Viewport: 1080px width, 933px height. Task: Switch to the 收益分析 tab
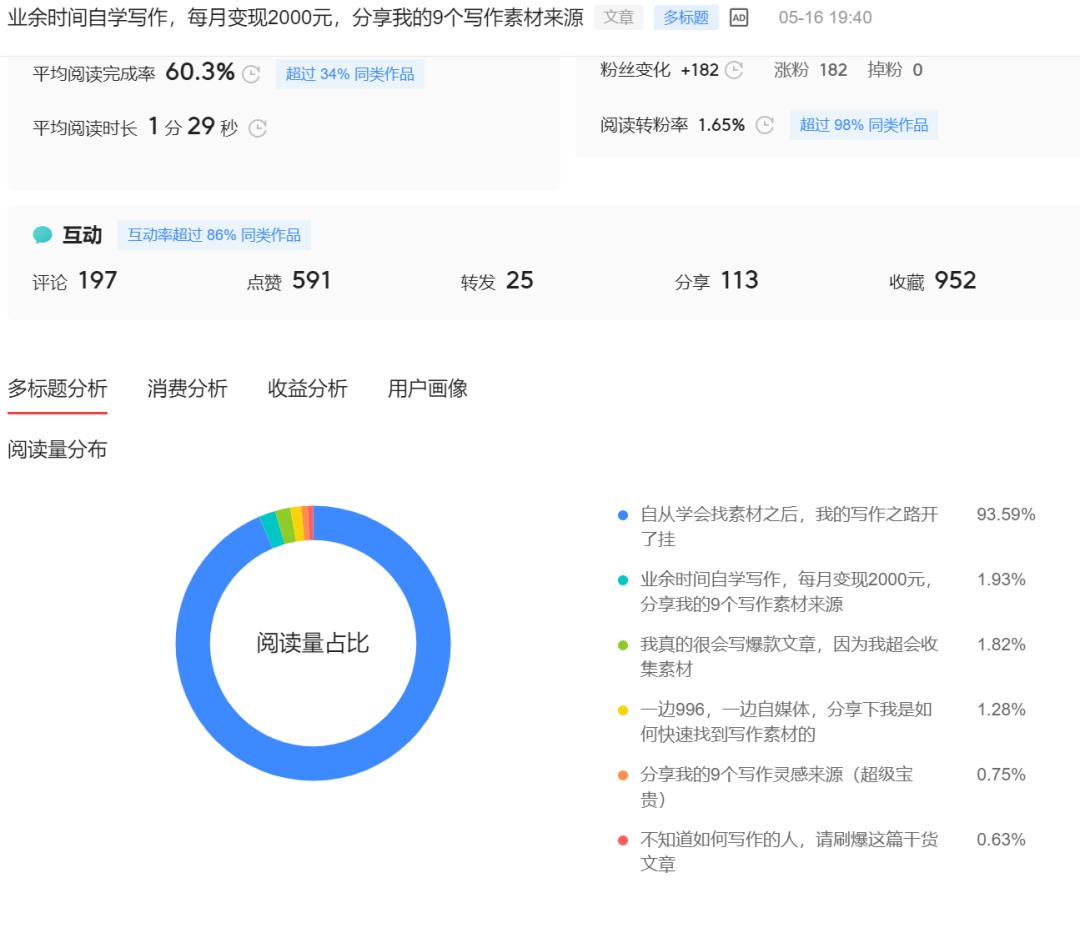(308, 388)
